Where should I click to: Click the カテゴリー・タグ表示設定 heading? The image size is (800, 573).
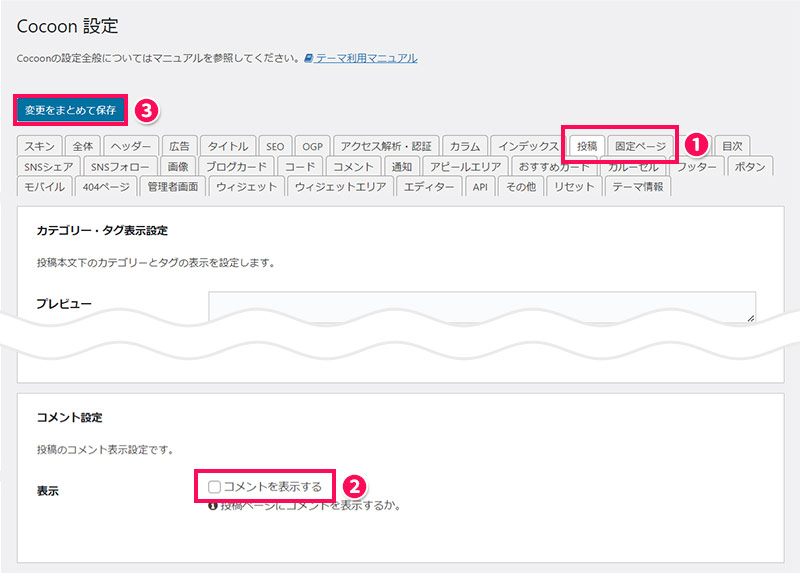pos(102,231)
